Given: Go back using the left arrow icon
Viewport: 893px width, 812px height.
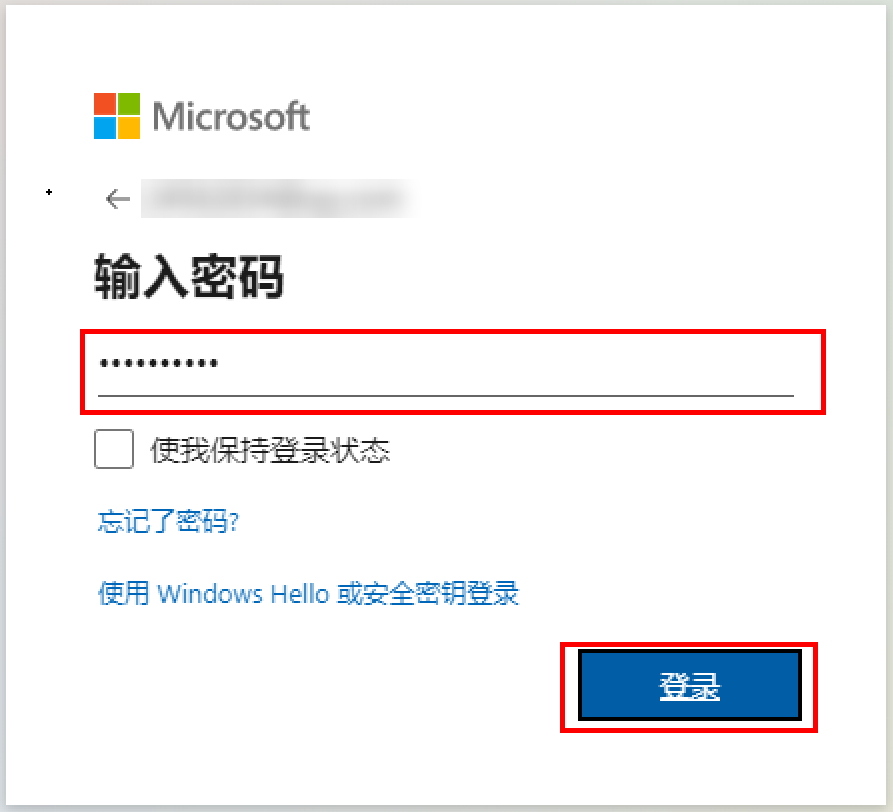Looking at the screenshot, I should click(118, 199).
